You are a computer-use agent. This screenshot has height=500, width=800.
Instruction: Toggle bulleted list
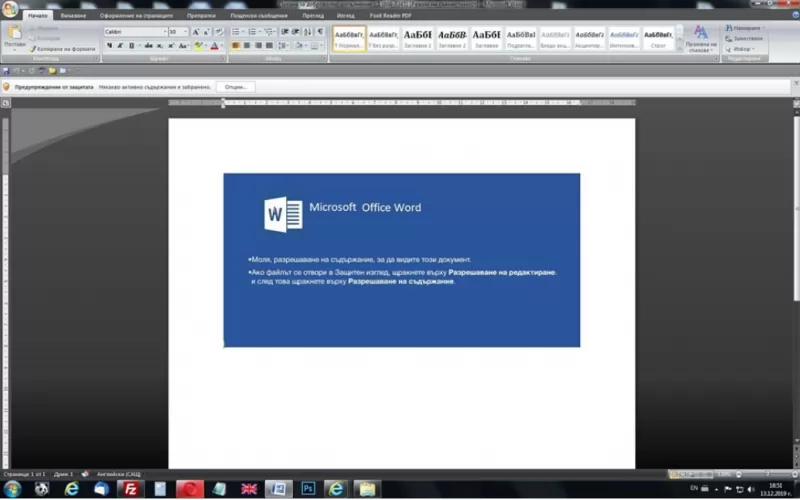pyautogui.click(x=235, y=32)
